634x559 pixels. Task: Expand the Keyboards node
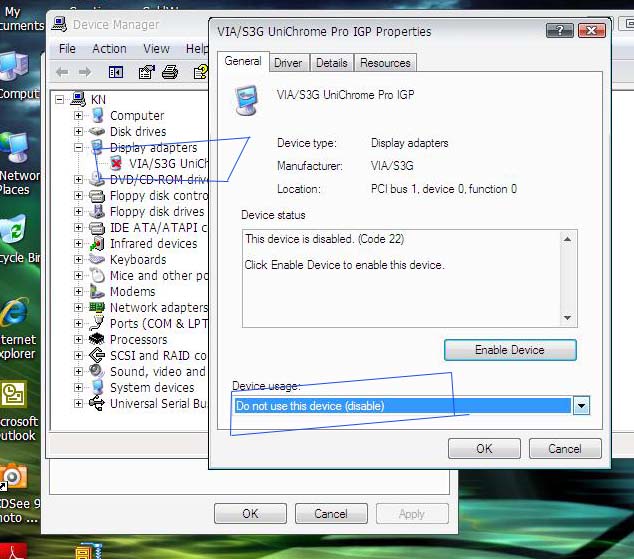(78, 260)
